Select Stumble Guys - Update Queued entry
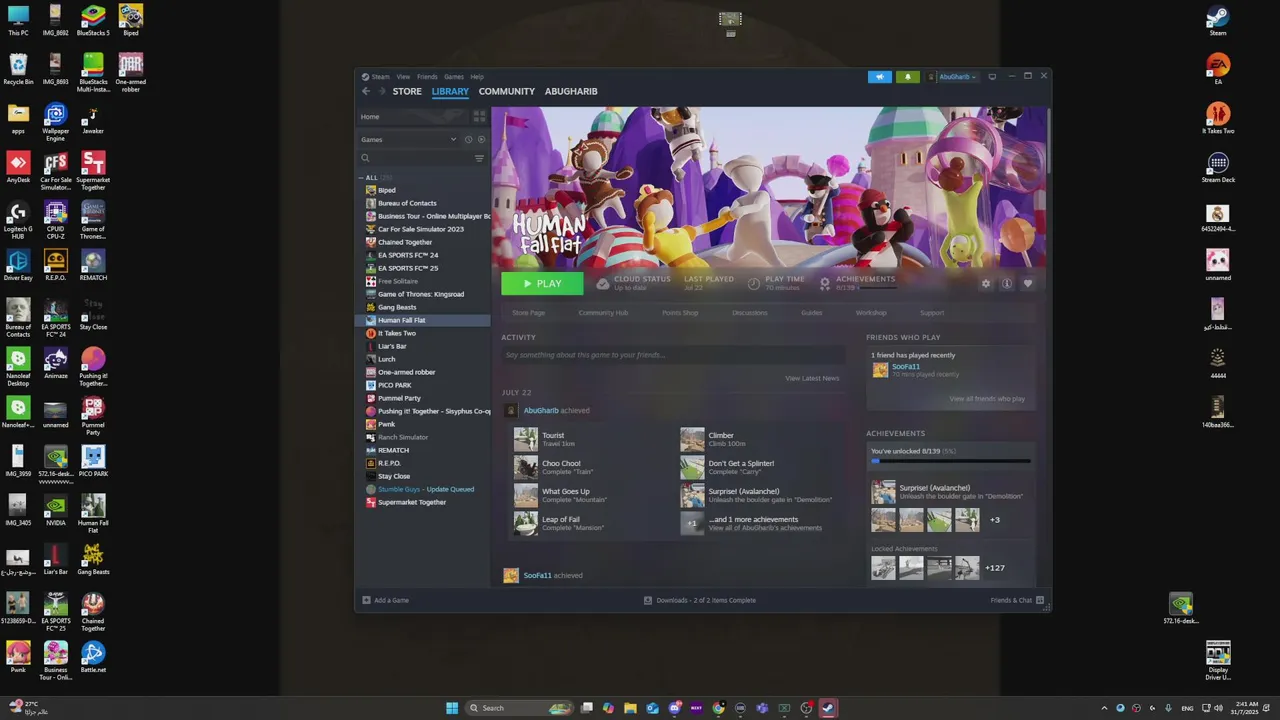This screenshot has height=720, width=1280. pyautogui.click(x=426, y=489)
